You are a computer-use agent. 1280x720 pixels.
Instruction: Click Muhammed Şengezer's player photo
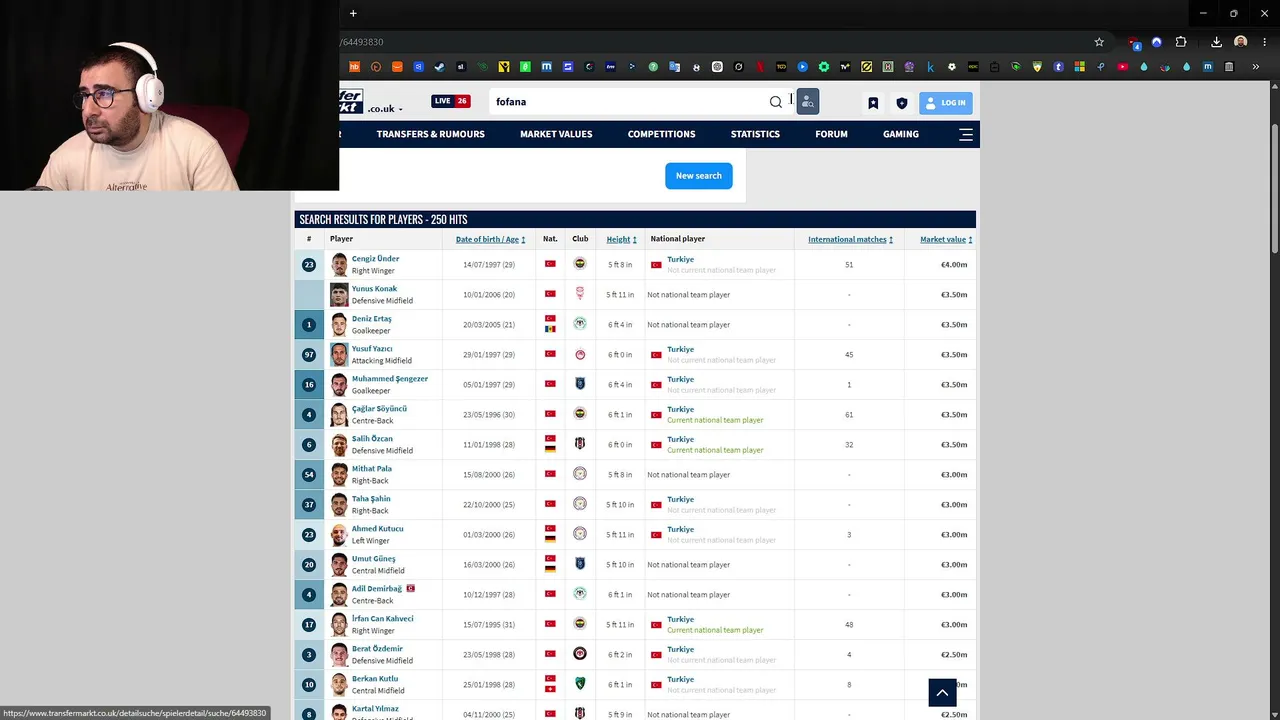pyautogui.click(x=339, y=384)
